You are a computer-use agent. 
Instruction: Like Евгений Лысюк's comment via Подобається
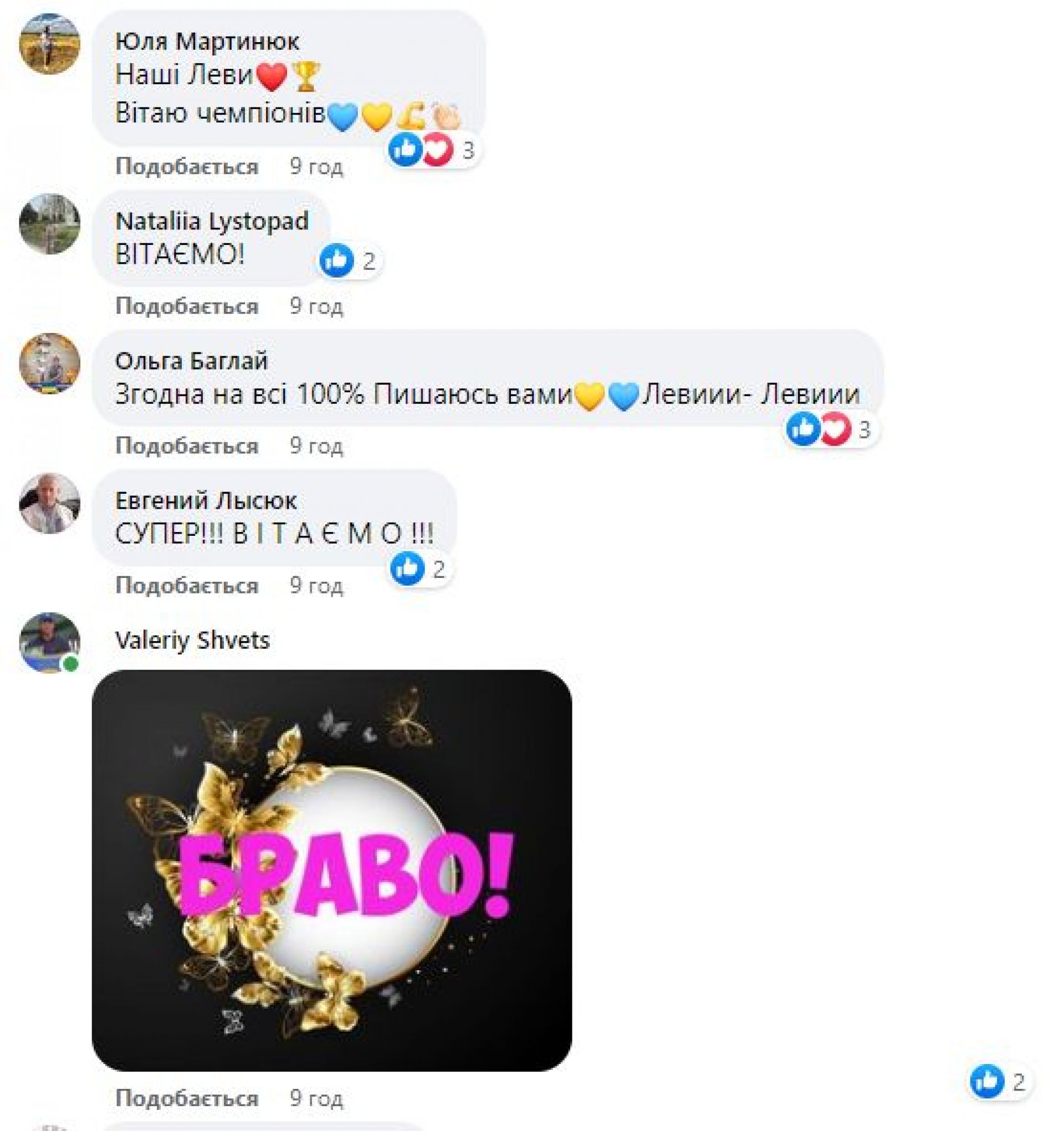[187, 585]
